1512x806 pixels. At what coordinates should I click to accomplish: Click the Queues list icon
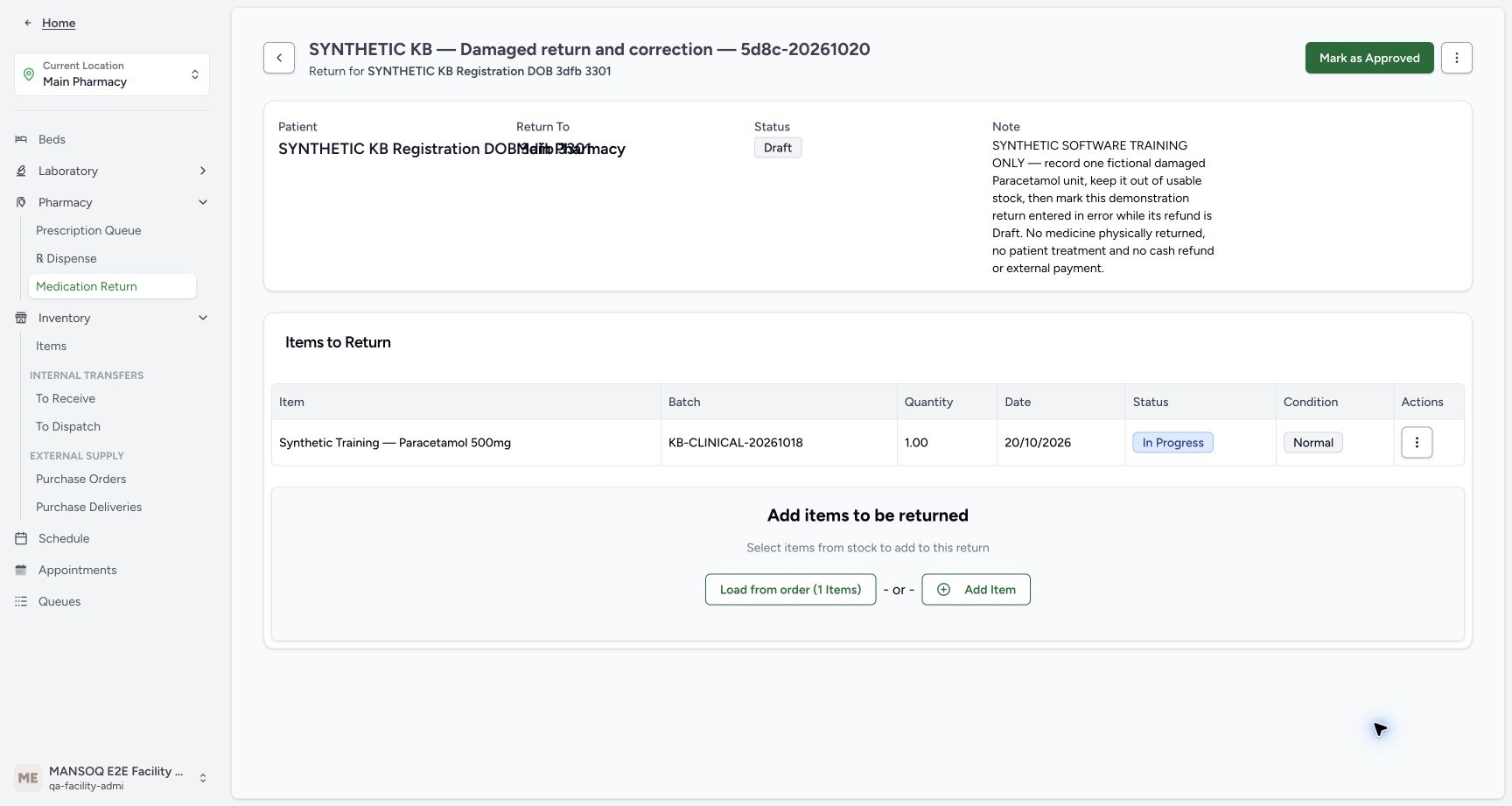click(x=21, y=601)
